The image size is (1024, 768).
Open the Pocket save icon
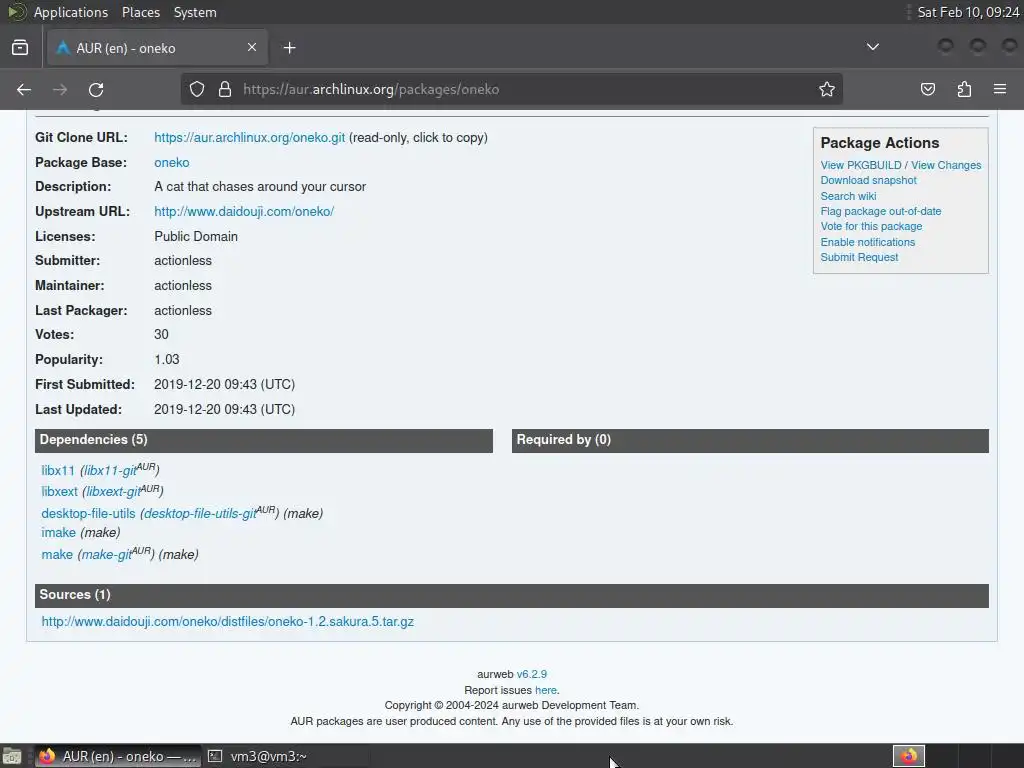point(928,89)
